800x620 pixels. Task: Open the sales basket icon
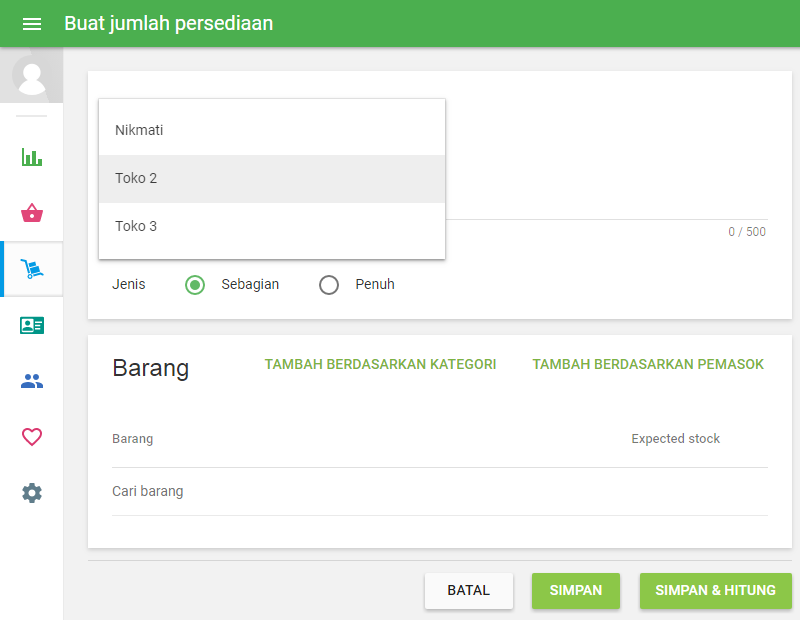31,213
